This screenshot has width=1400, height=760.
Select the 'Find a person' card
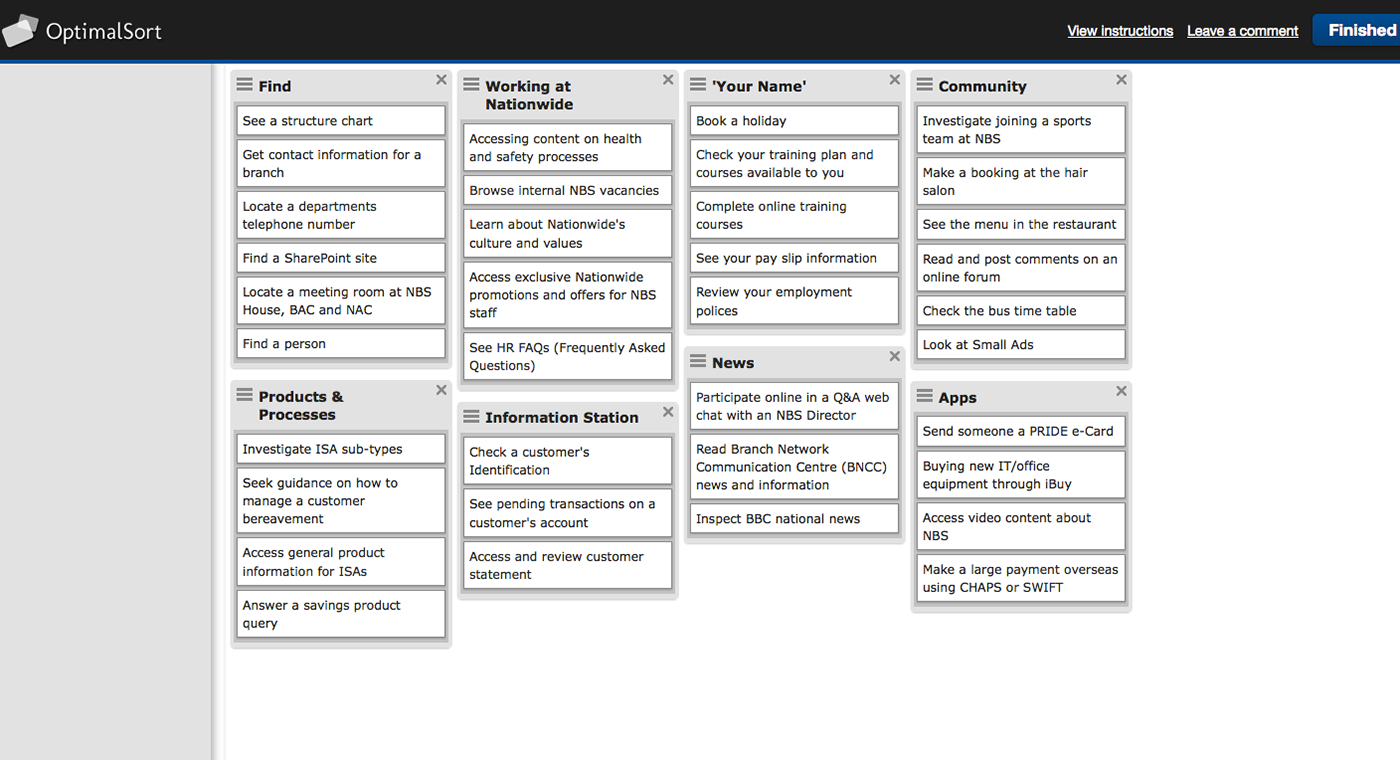click(x=341, y=344)
